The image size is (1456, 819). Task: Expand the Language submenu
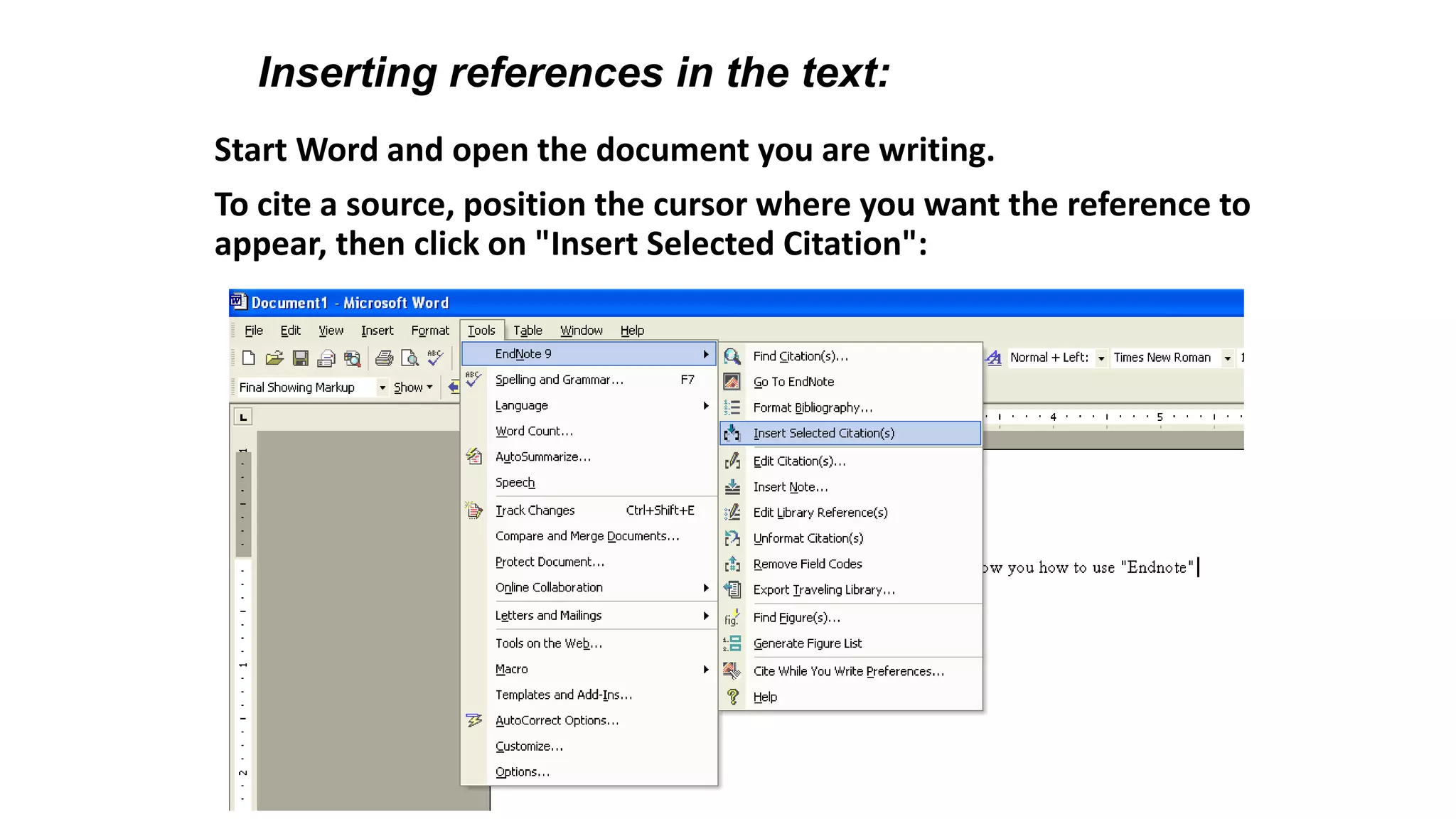click(x=589, y=405)
